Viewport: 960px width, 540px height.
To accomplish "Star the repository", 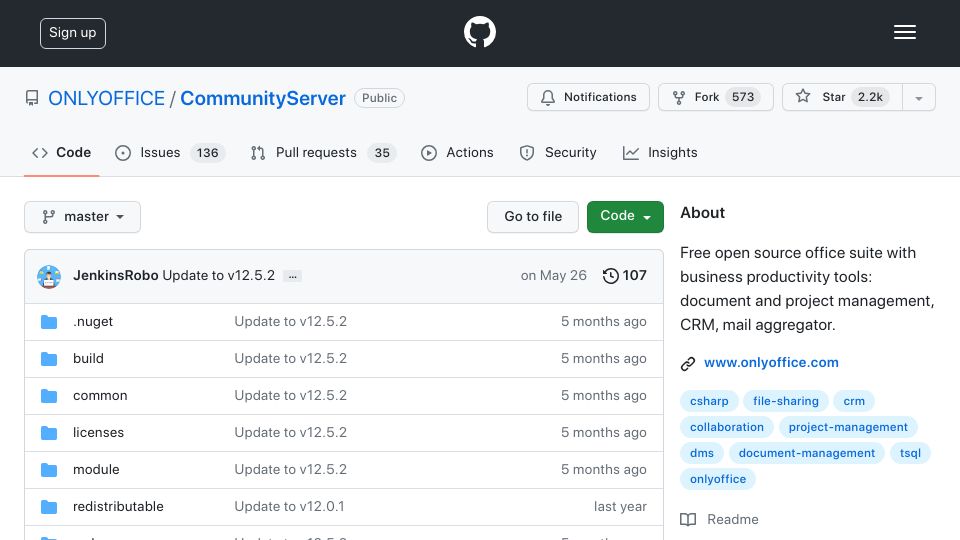I will coord(842,97).
